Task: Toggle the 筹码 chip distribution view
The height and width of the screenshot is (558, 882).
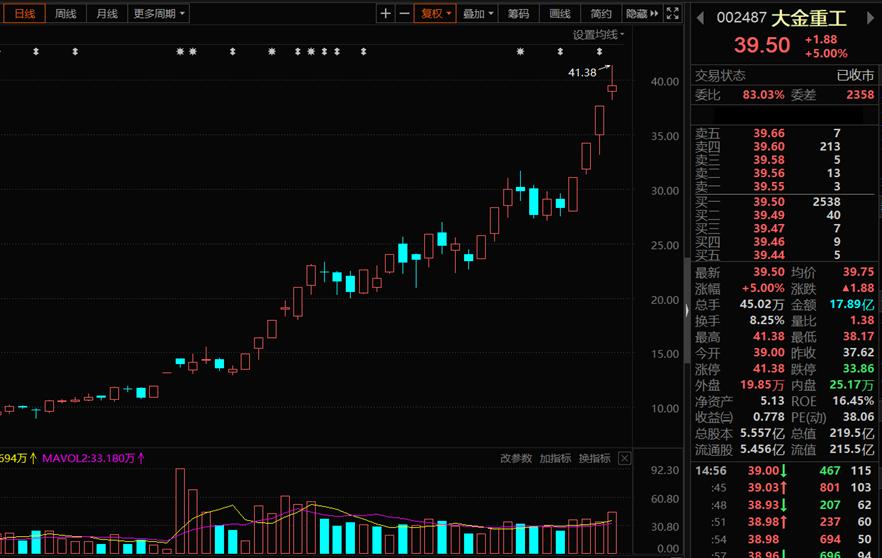Action: pyautogui.click(x=518, y=14)
